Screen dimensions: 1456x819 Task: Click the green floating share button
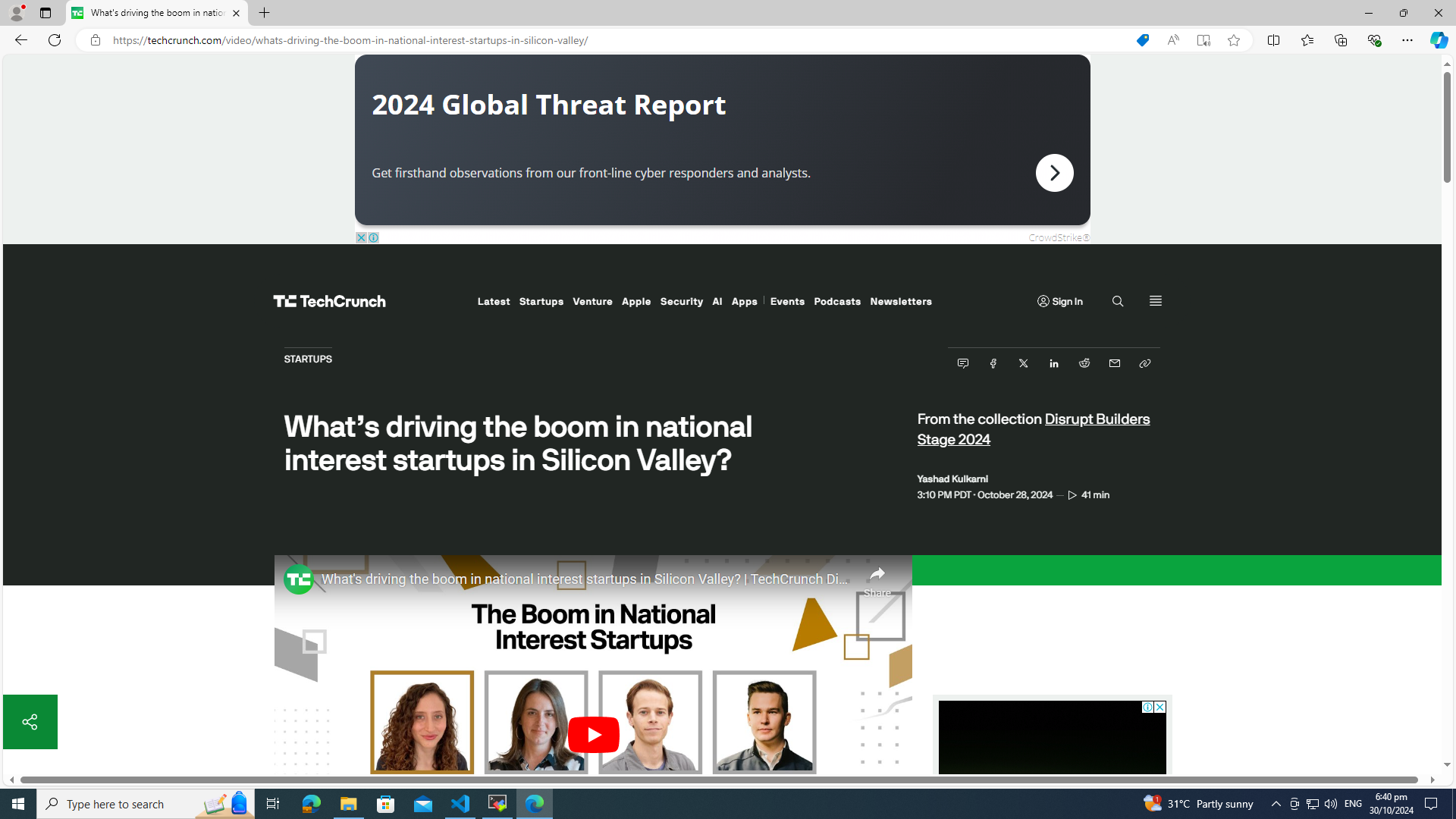(30, 721)
